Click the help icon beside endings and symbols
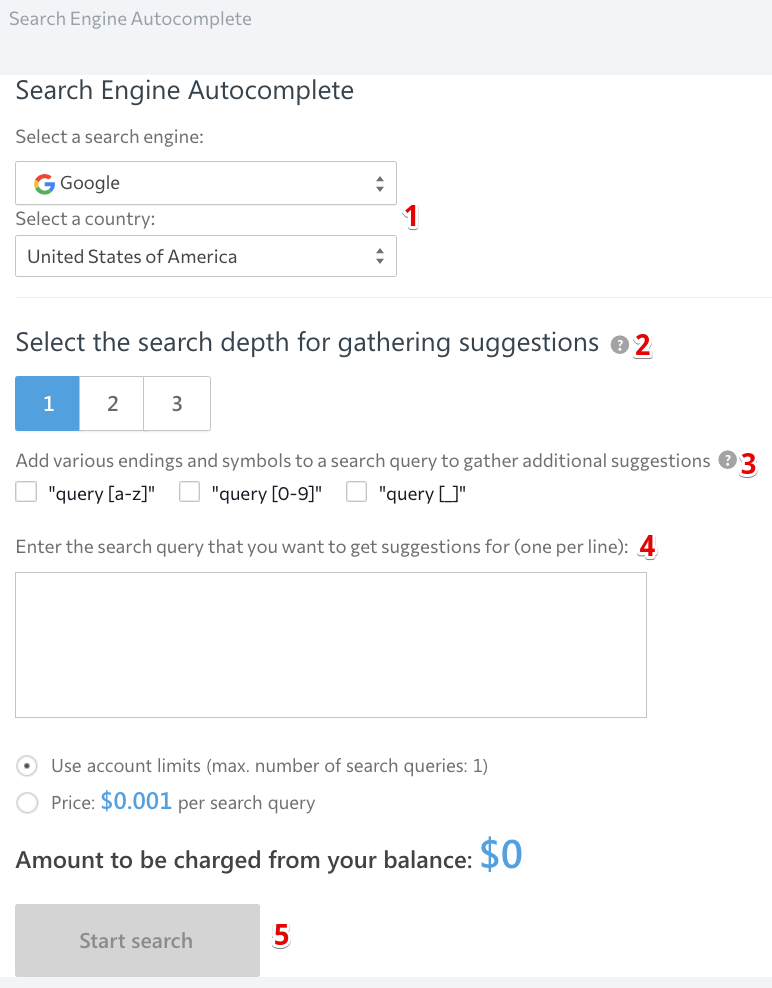 coord(727,460)
